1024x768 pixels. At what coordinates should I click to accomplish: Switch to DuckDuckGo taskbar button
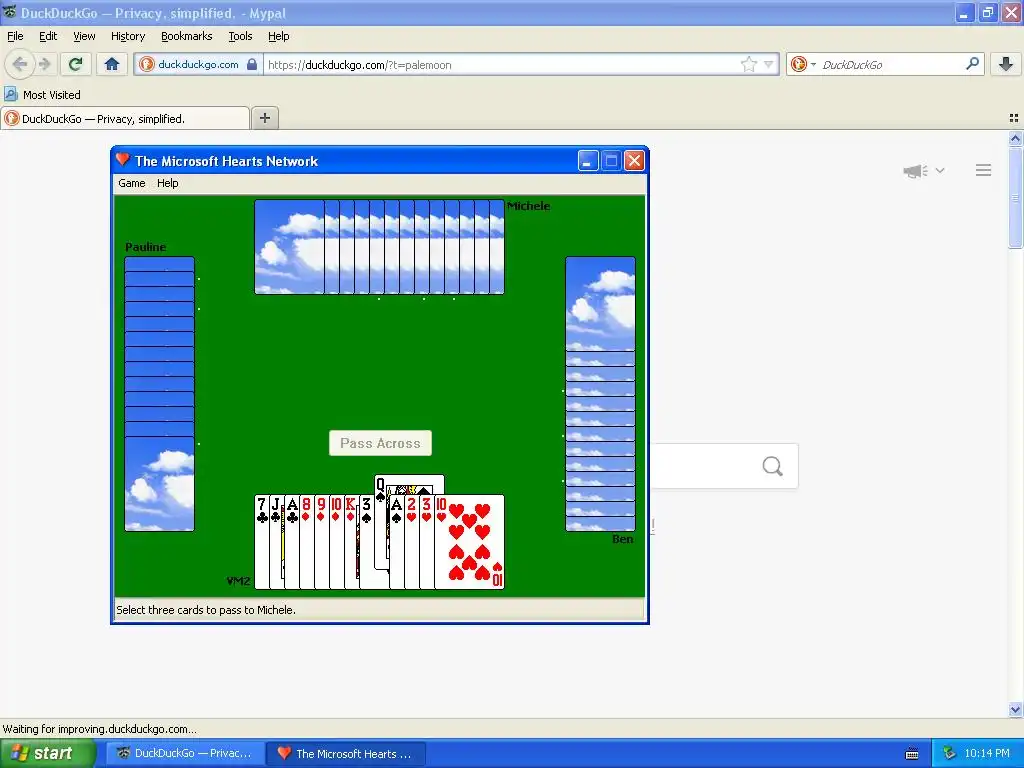(x=185, y=753)
